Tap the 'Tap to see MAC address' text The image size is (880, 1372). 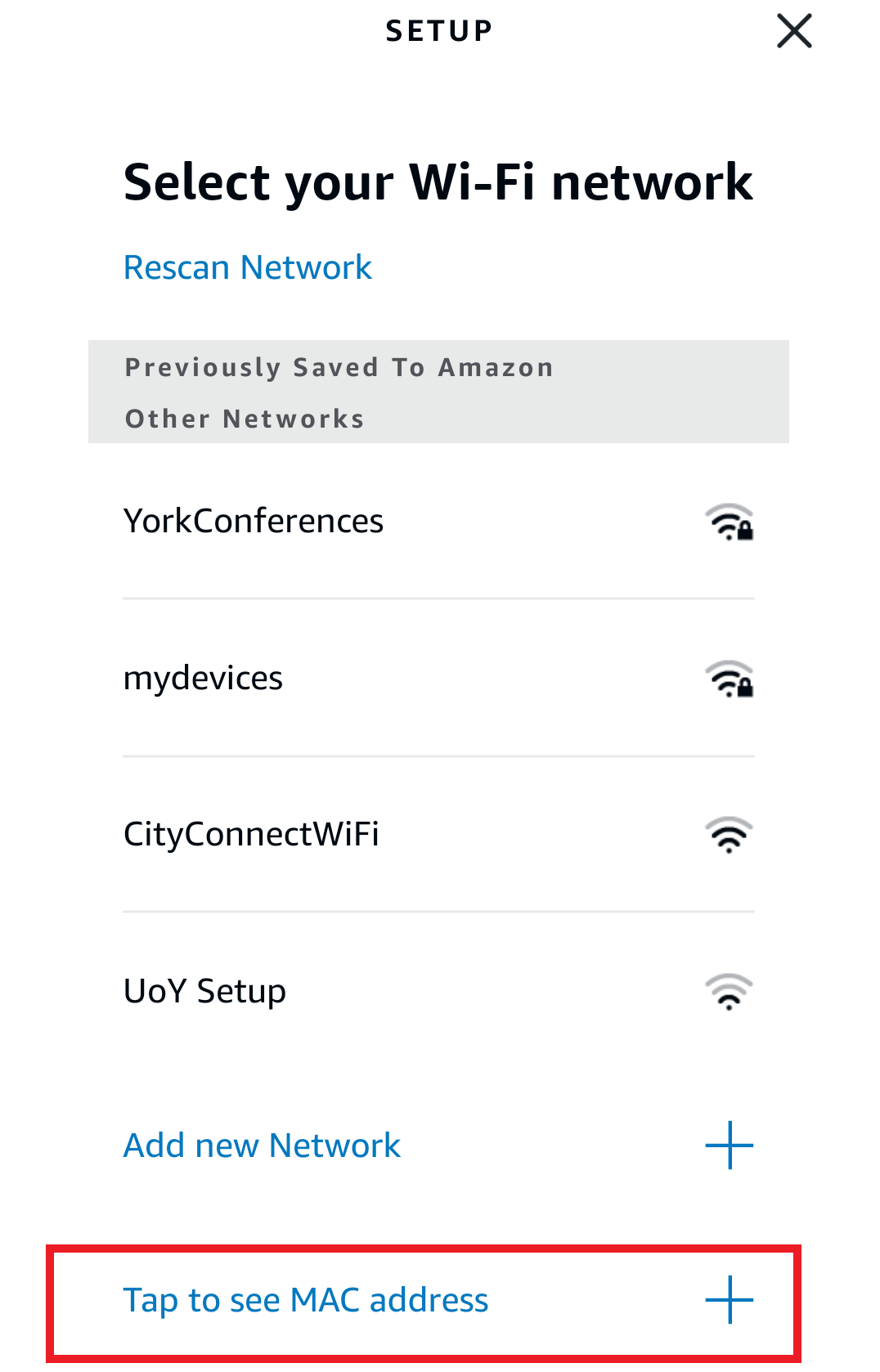(x=306, y=1300)
